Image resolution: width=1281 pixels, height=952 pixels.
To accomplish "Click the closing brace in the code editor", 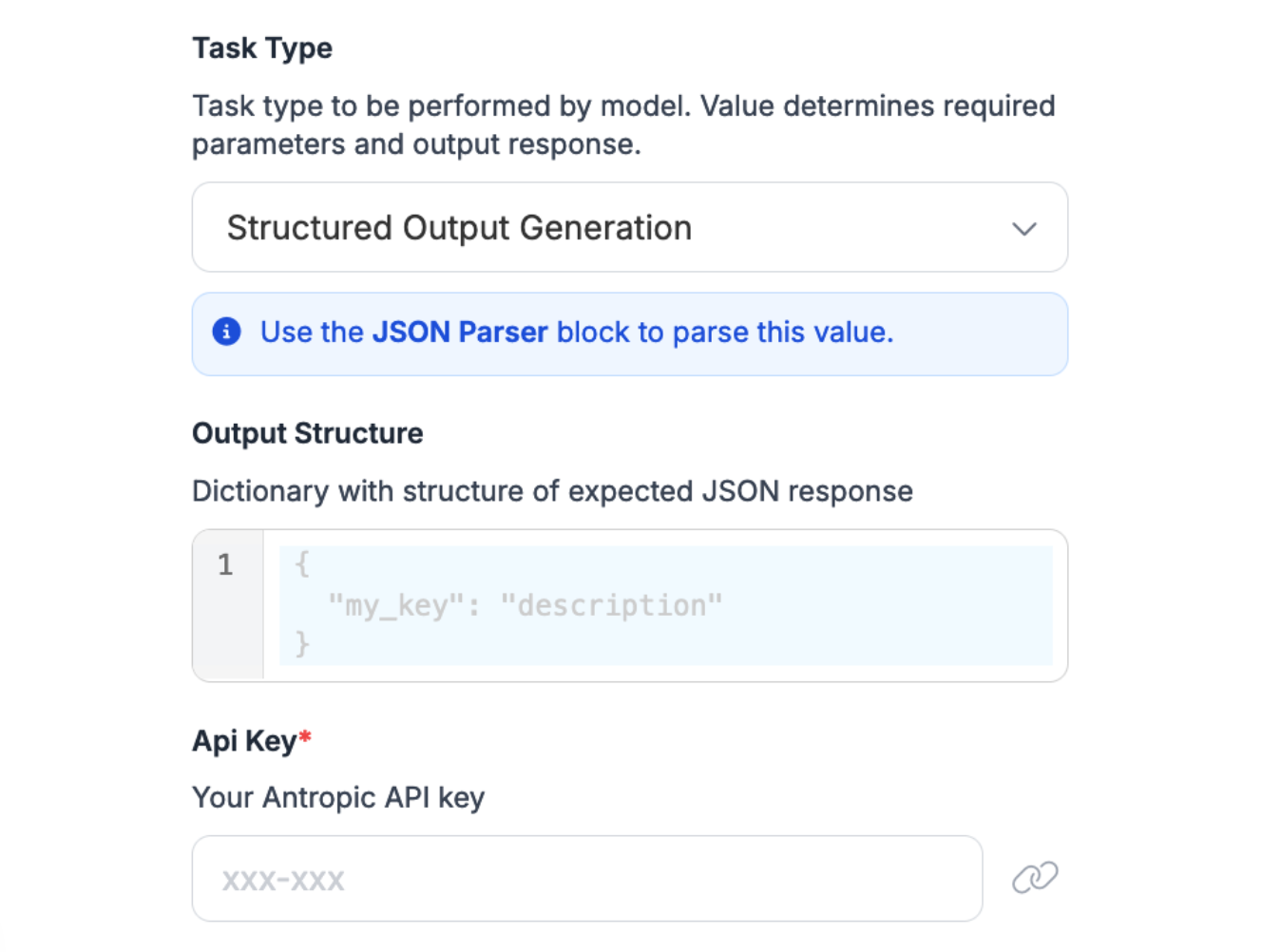I will [x=301, y=644].
